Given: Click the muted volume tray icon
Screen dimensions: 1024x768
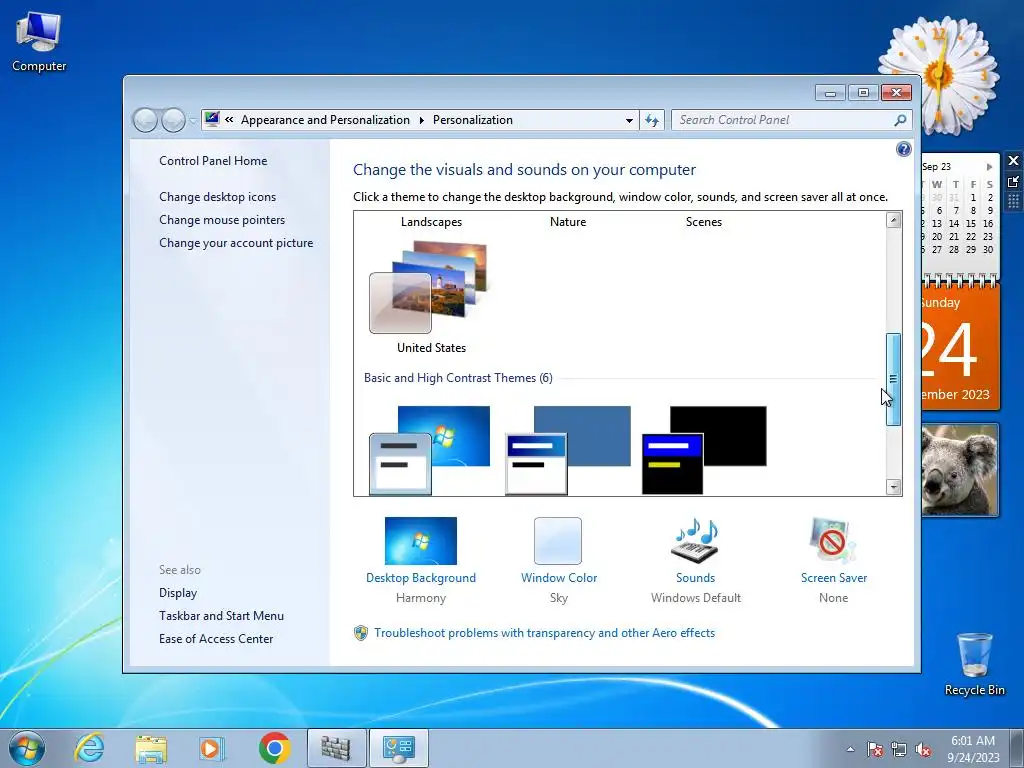Looking at the screenshot, I should click(923, 749).
